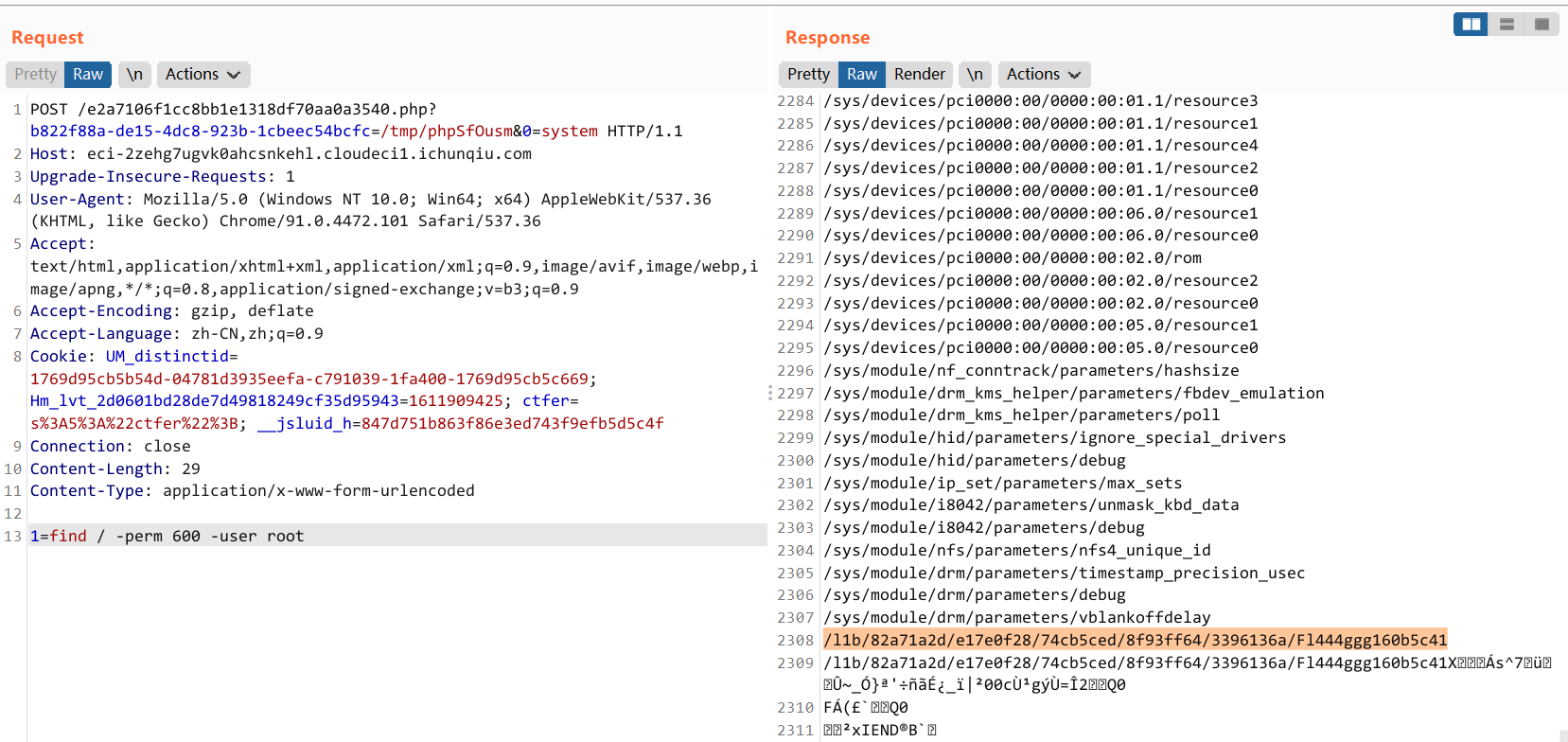Click the Response panel heading
This screenshot has height=742, width=1568.
tap(828, 37)
